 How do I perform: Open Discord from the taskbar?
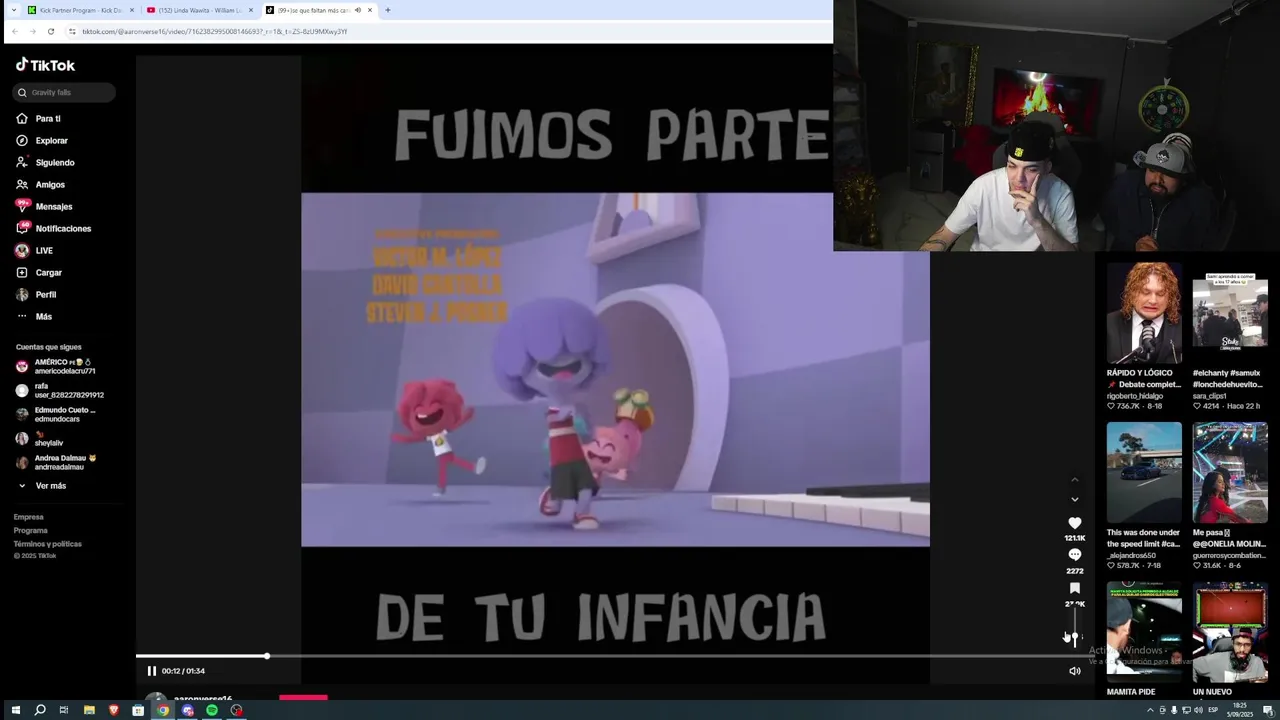point(187,710)
